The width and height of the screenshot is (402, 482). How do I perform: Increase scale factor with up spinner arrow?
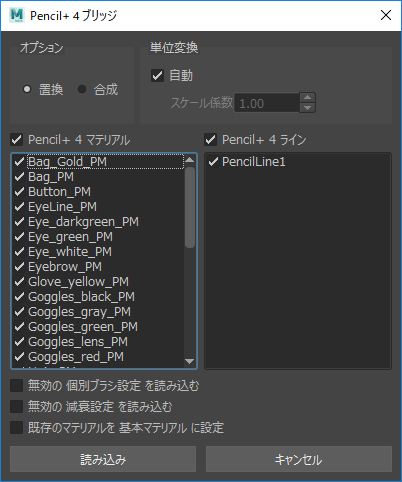[x=307, y=97]
